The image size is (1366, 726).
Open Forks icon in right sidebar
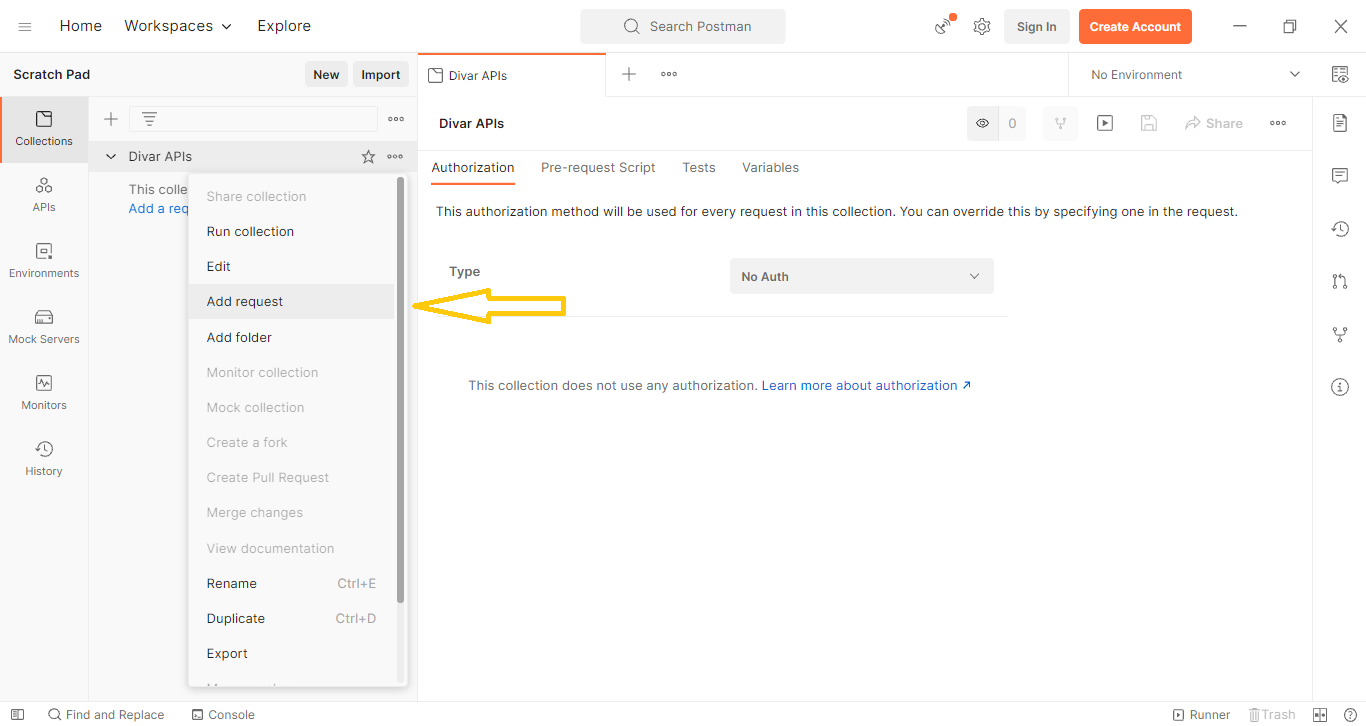(x=1340, y=334)
